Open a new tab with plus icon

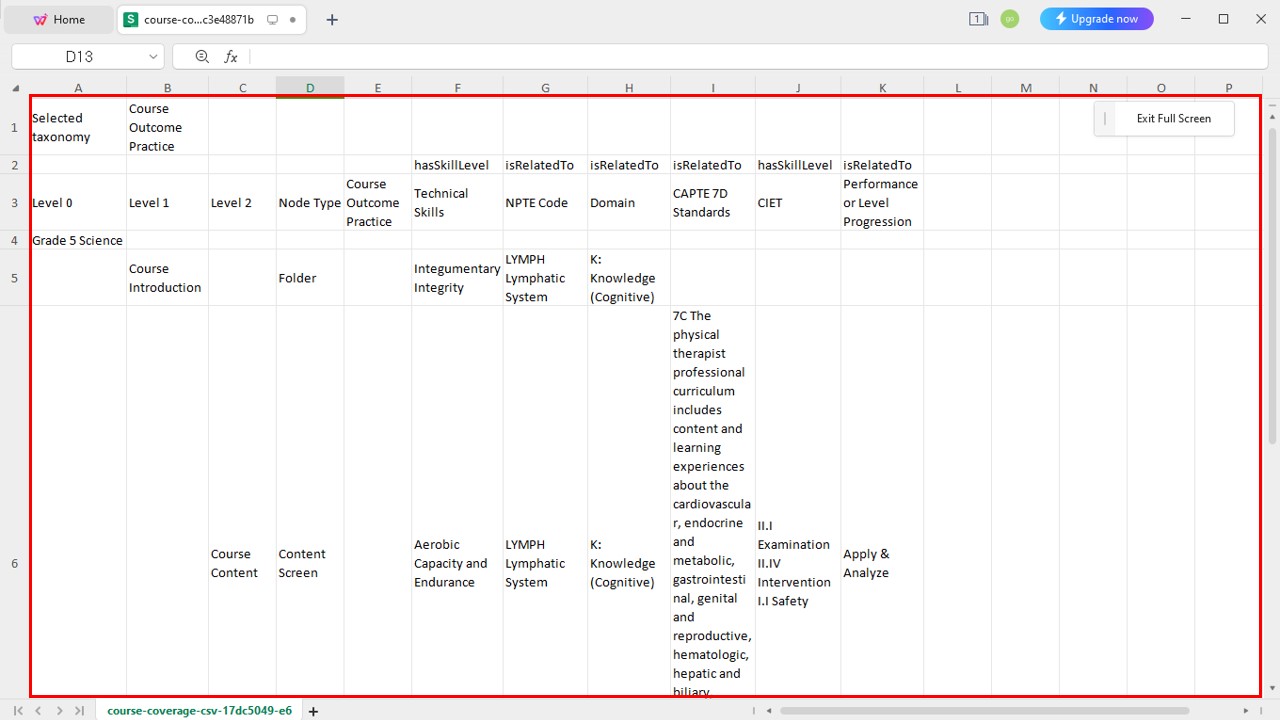332,19
